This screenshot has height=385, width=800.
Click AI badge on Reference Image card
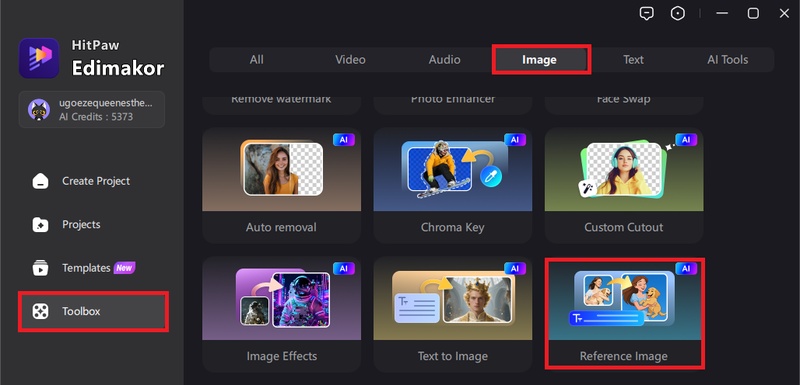tap(686, 268)
